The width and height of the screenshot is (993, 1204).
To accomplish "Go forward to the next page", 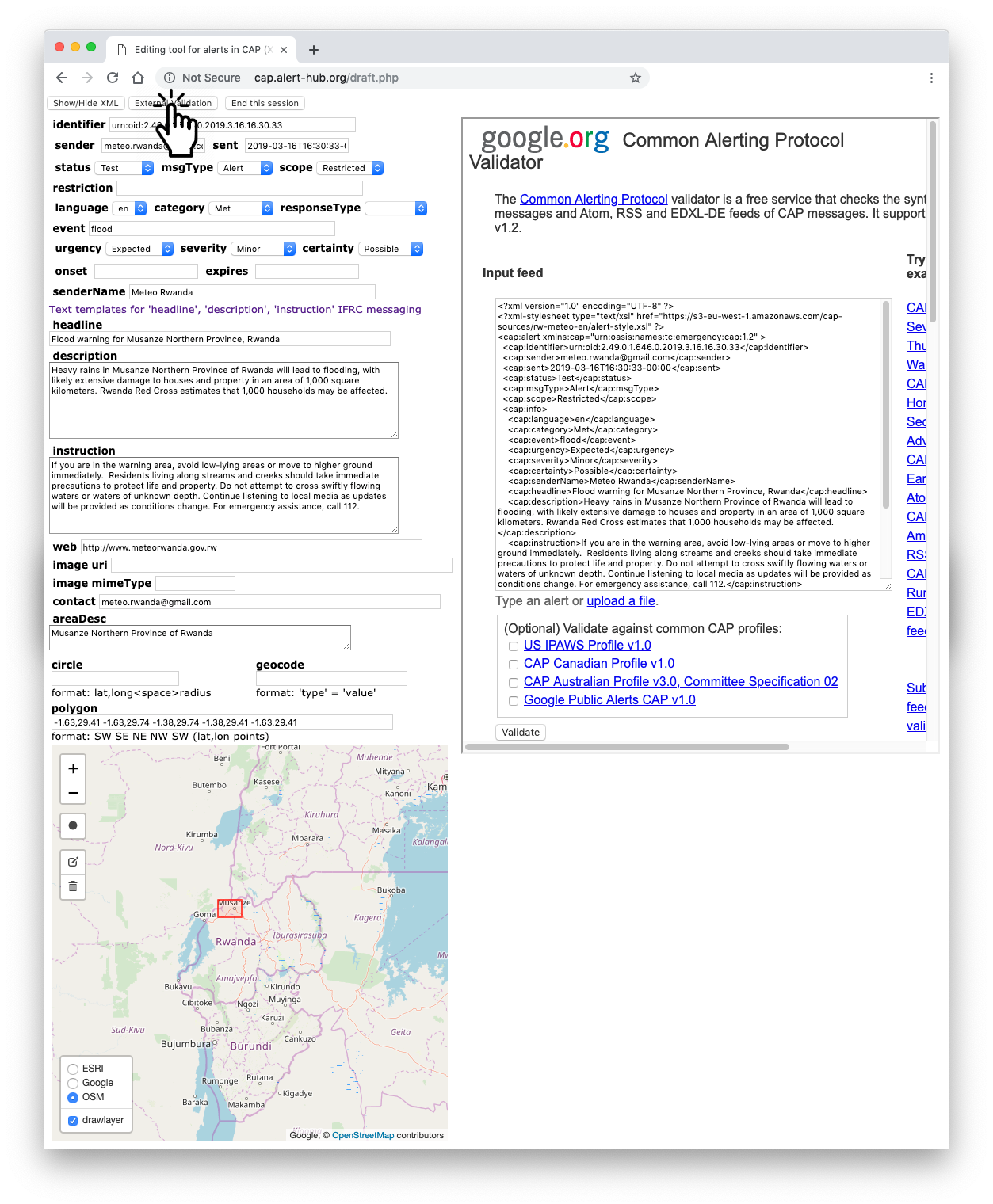I will pos(87,78).
